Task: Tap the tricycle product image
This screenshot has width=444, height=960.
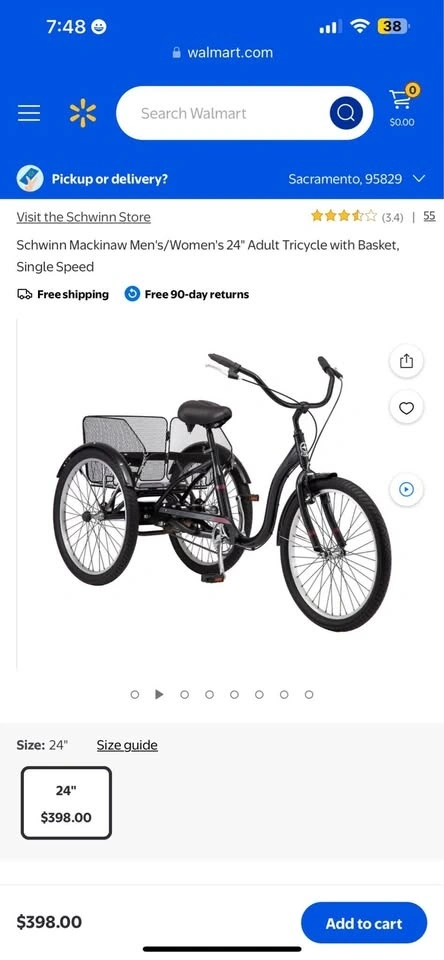Action: click(x=222, y=493)
